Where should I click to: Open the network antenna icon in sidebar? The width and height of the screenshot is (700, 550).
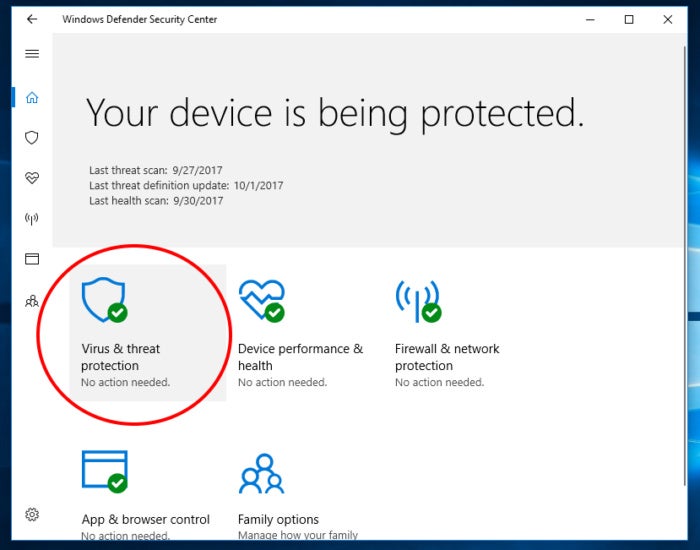tap(32, 219)
